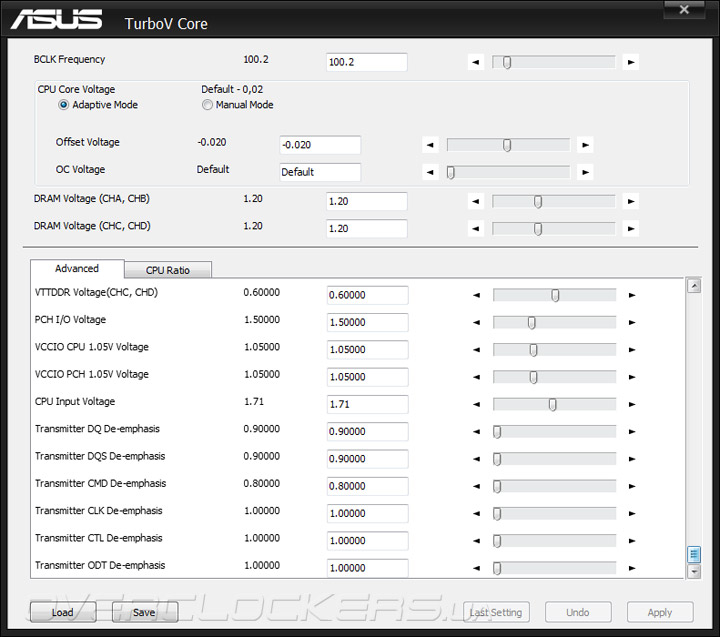Click DRAM Voltage (CHA, CHB) slider handle
The image size is (720, 637).
(x=538, y=202)
